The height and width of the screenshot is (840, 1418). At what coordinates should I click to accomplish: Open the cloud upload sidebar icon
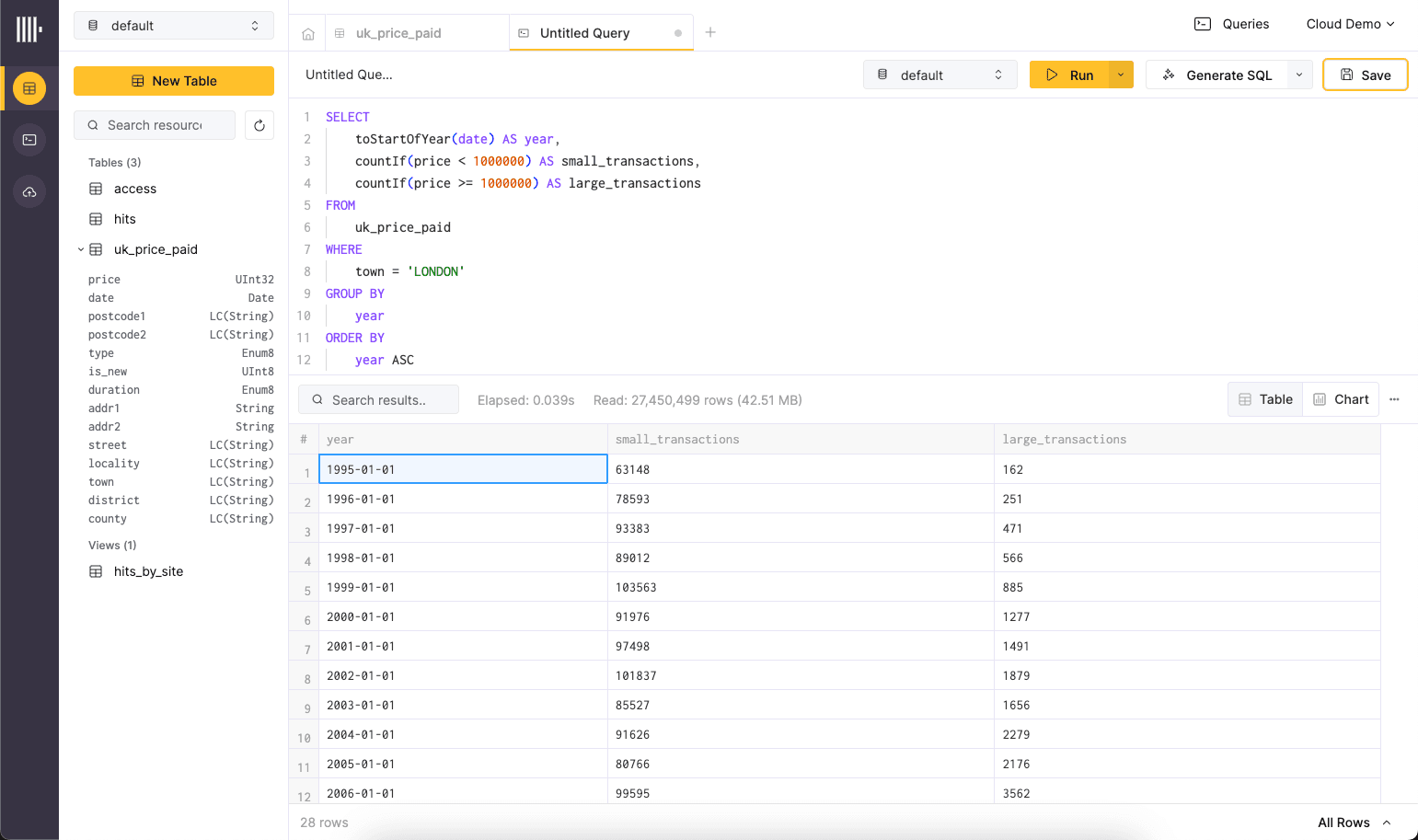click(x=29, y=191)
